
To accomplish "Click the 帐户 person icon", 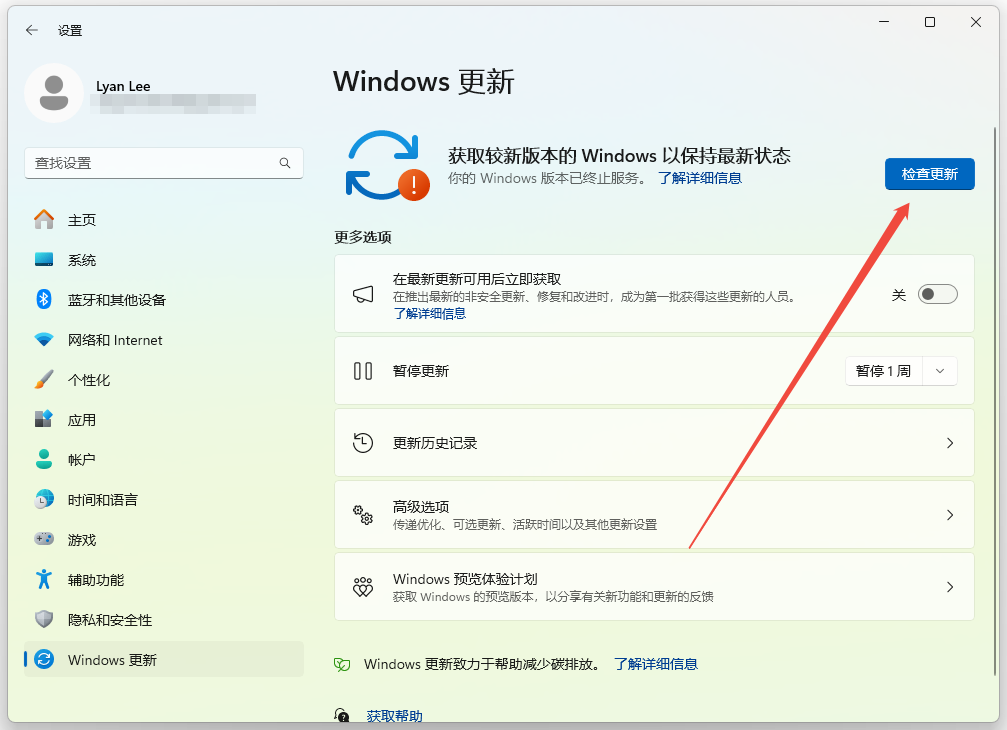I will pyautogui.click(x=44, y=459).
